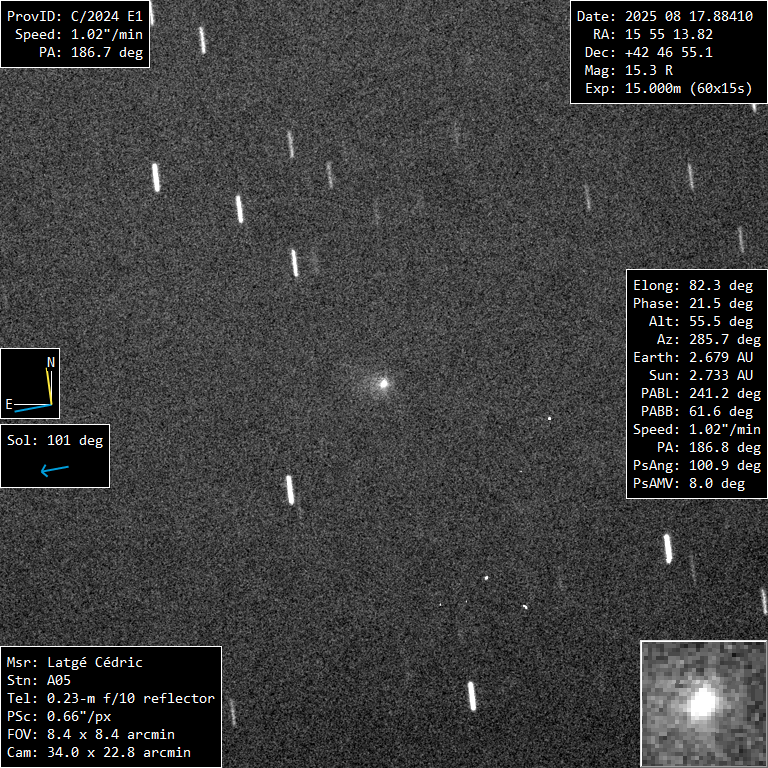Select the 'Tel: 0.23-m f/10 reflector' line
Viewport: 768px width, 768px height.
coord(111,698)
